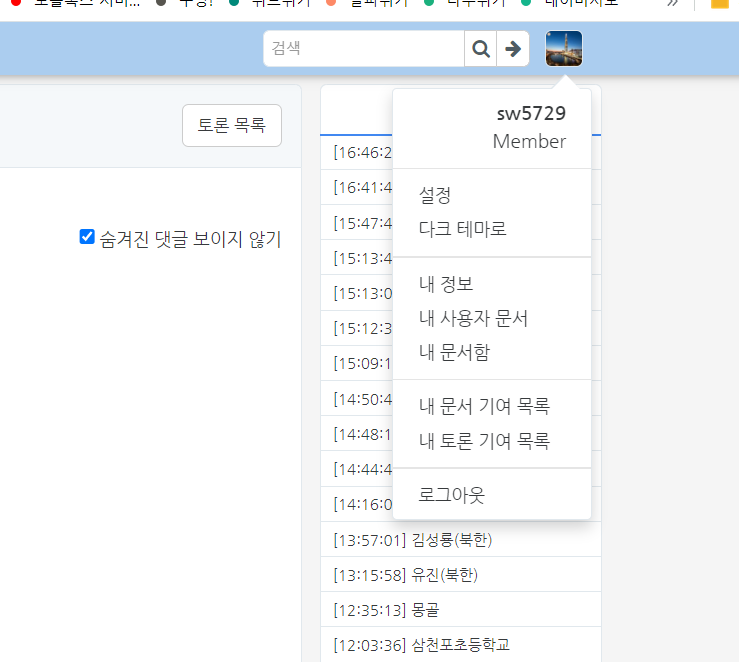Viewport: 739px width, 662px height.
Task: Switch to 다크 테마로 in menu
Action: point(462,229)
